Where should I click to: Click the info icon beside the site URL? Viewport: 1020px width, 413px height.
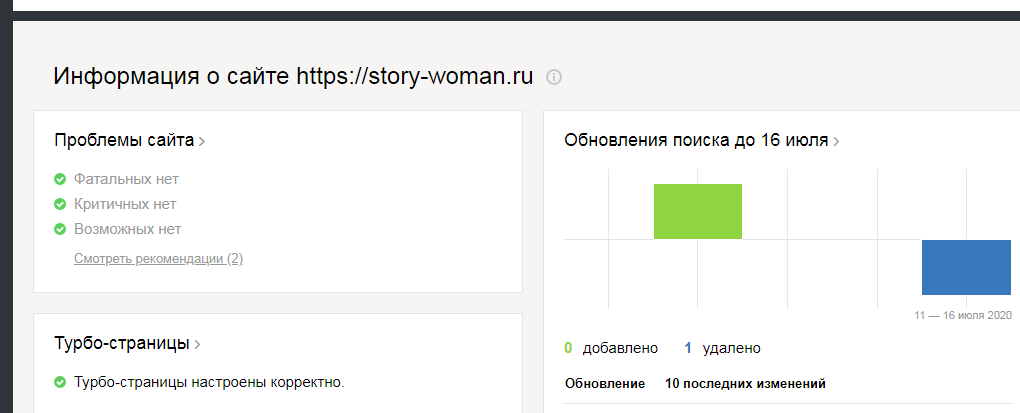tap(554, 77)
